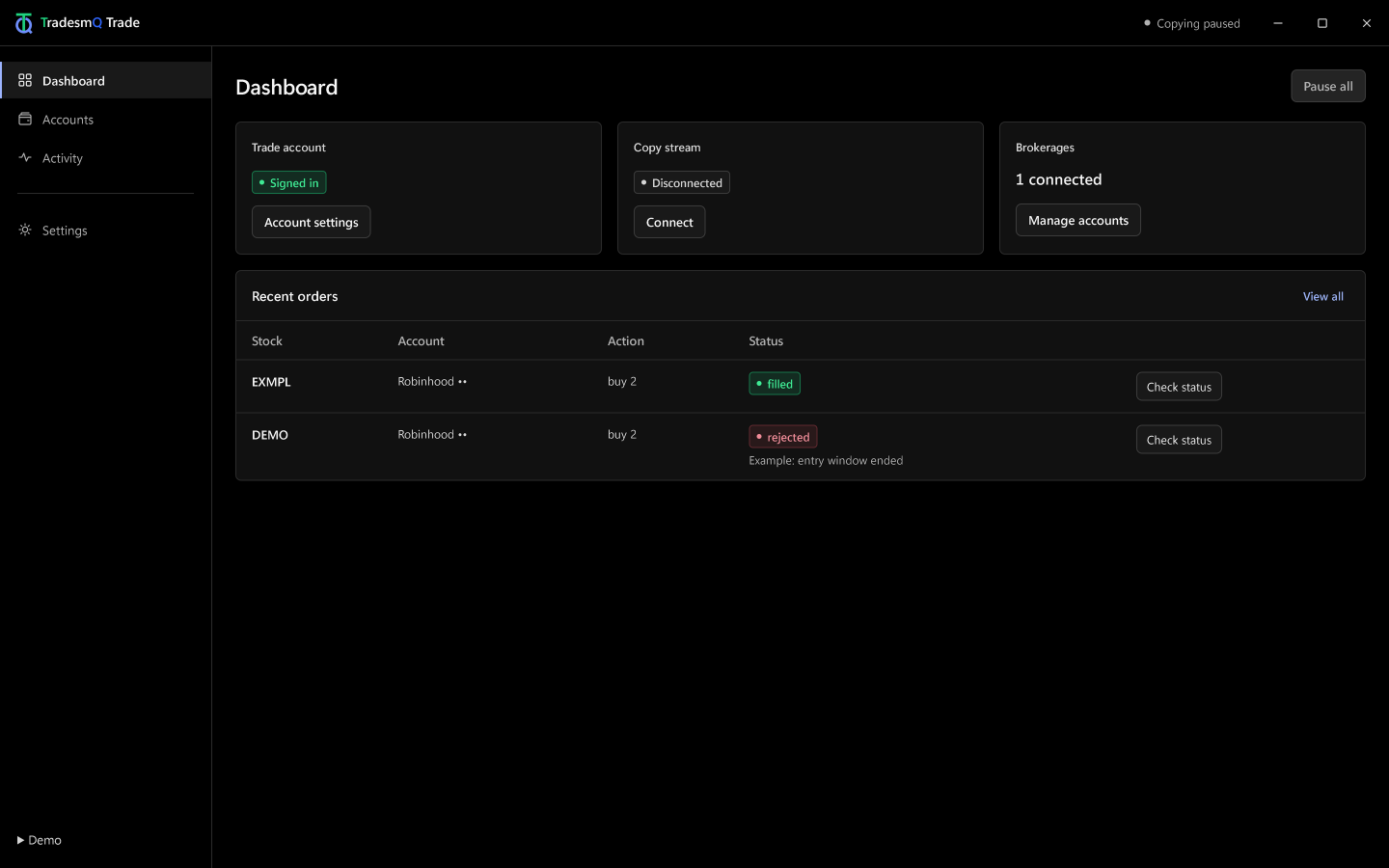
Task: Select the DEMO stock symbol
Action: click(270, 435)
